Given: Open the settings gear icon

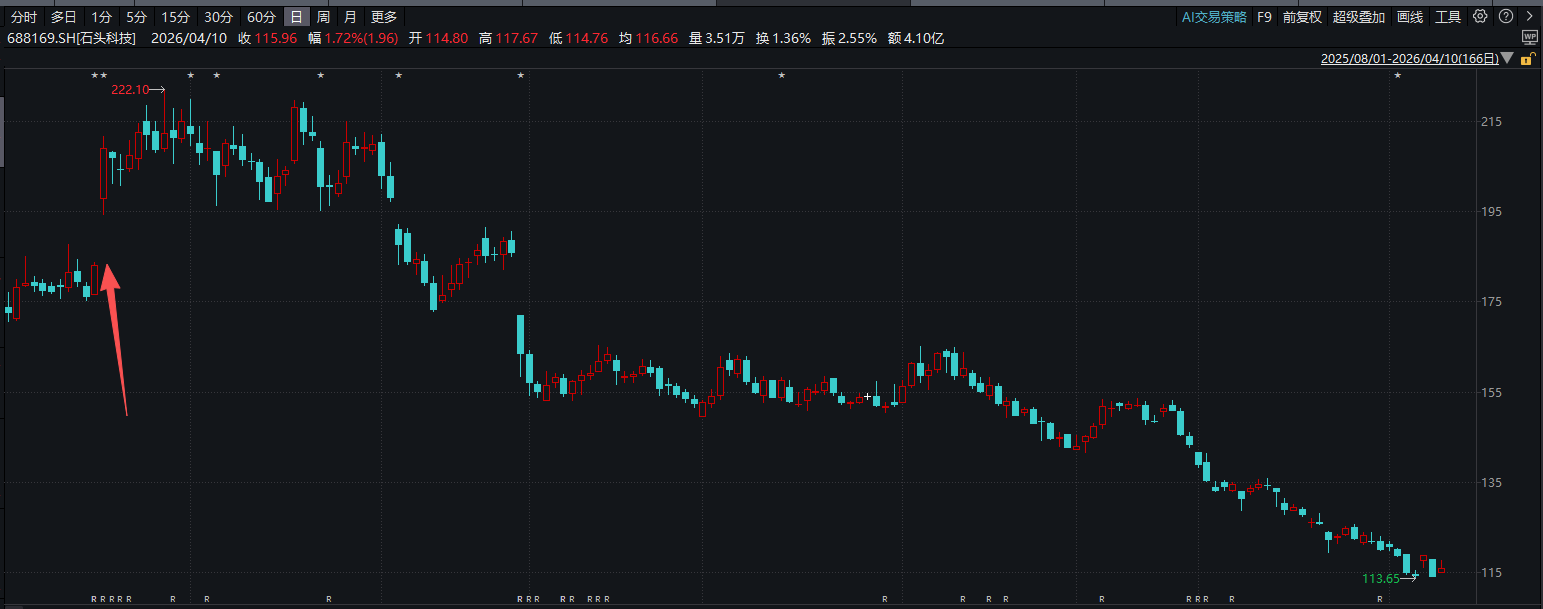Looking at the screenshot, I should [1481, 16].
